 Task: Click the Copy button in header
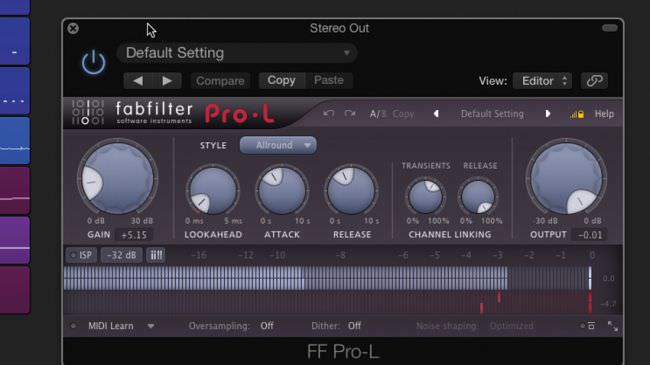281,80
